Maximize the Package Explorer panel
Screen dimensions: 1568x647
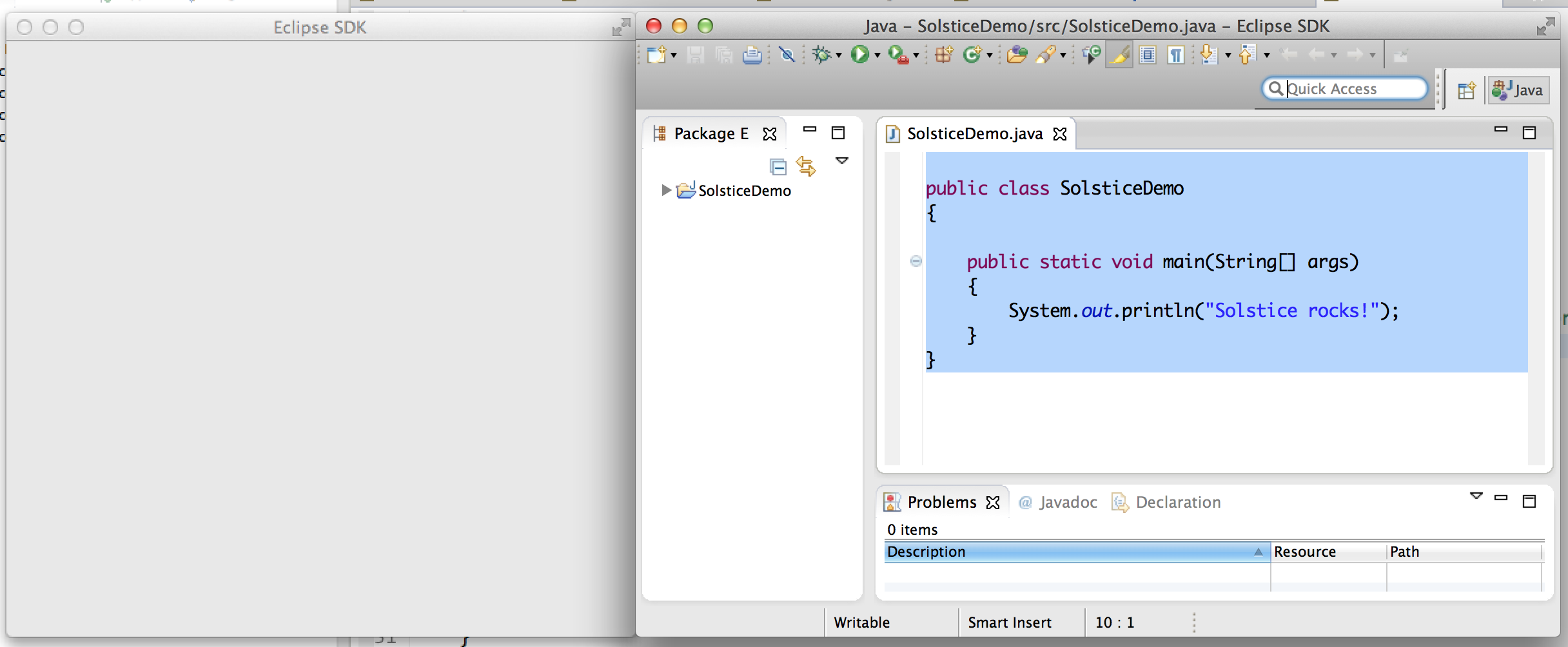[838, 133]
